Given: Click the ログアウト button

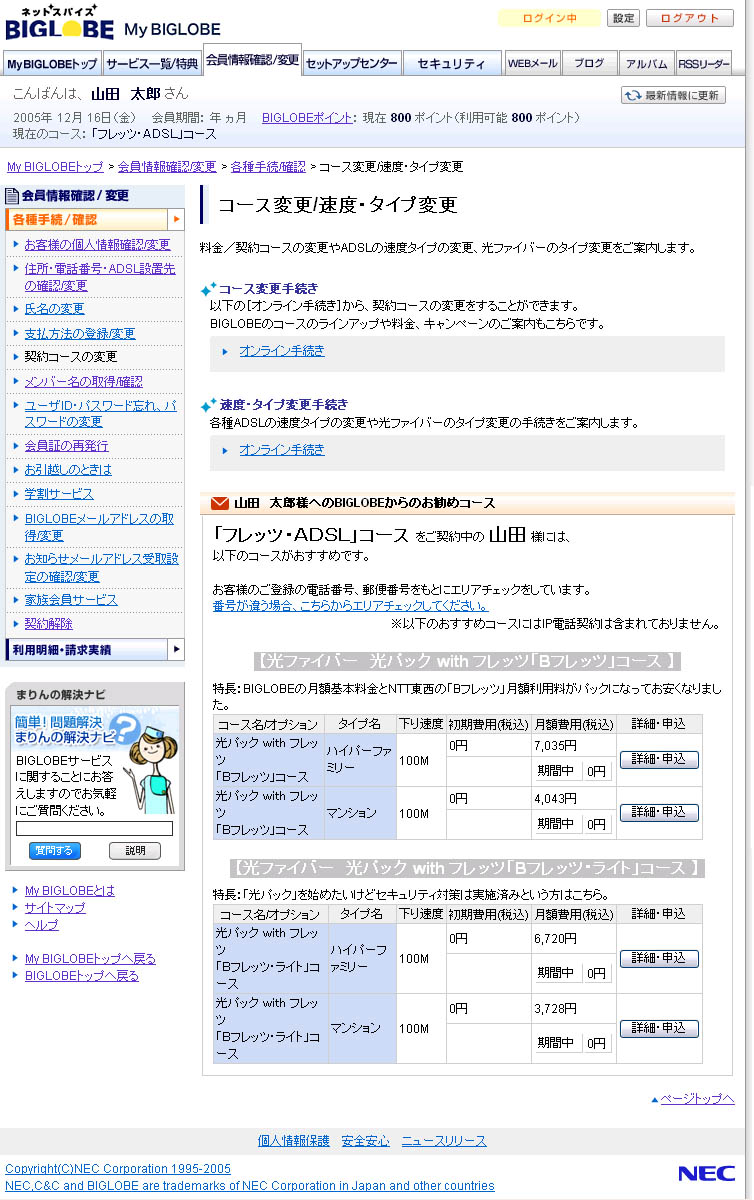Looking at the screenshot, I should click(x=690, y=18).
